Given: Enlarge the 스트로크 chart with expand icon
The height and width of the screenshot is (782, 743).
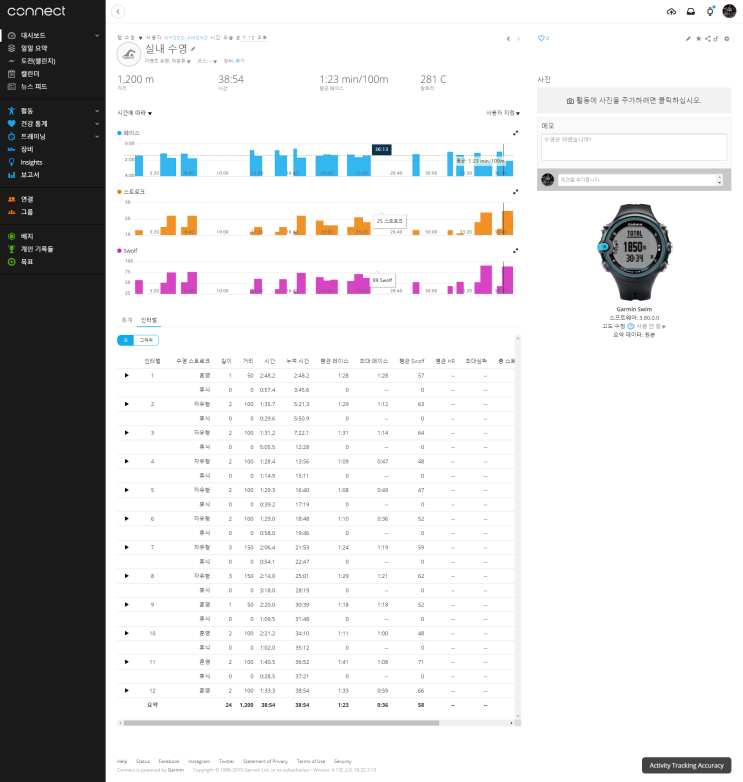Looking at the screenshot, I should point(516,192).
